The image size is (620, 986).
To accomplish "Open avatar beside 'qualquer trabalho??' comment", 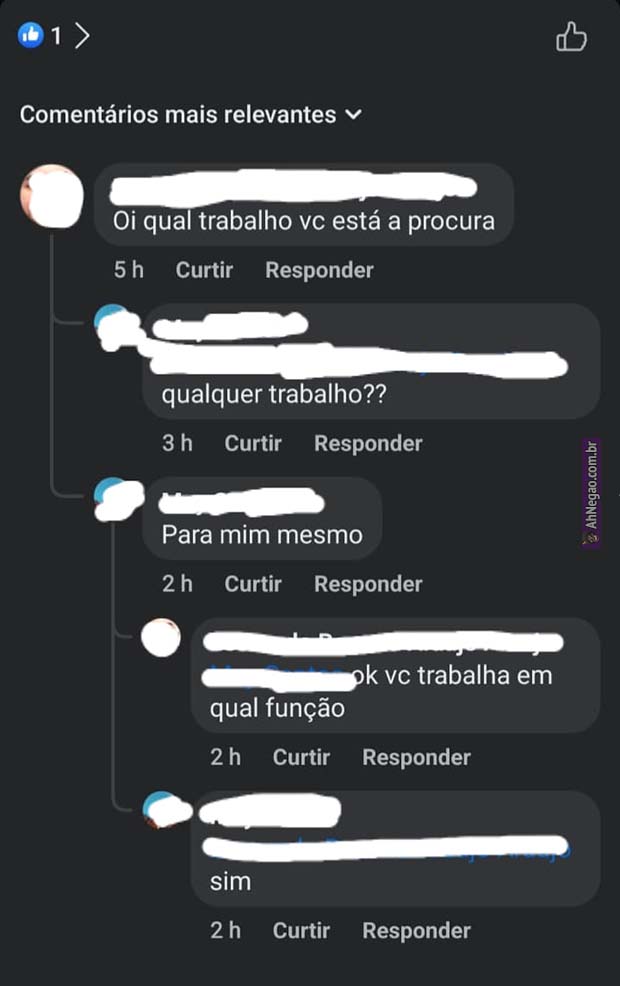I will (x=117, y=327).
